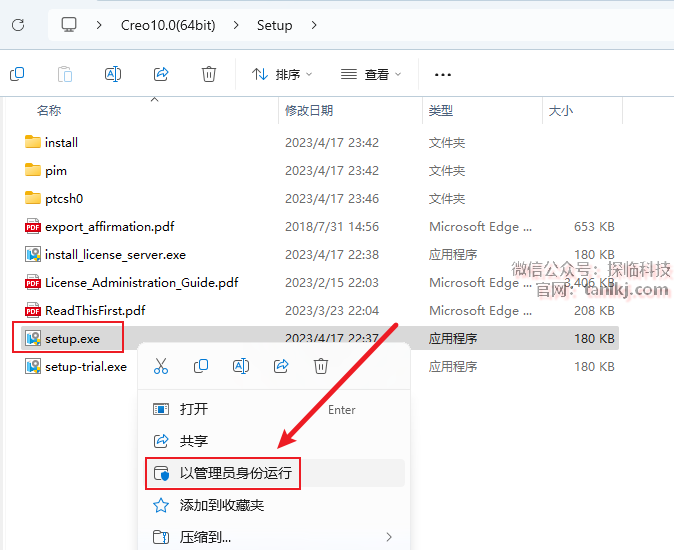The image size is (674, 550).
Task: Sort by 修改日期 column header
Action: pos(309,110)
